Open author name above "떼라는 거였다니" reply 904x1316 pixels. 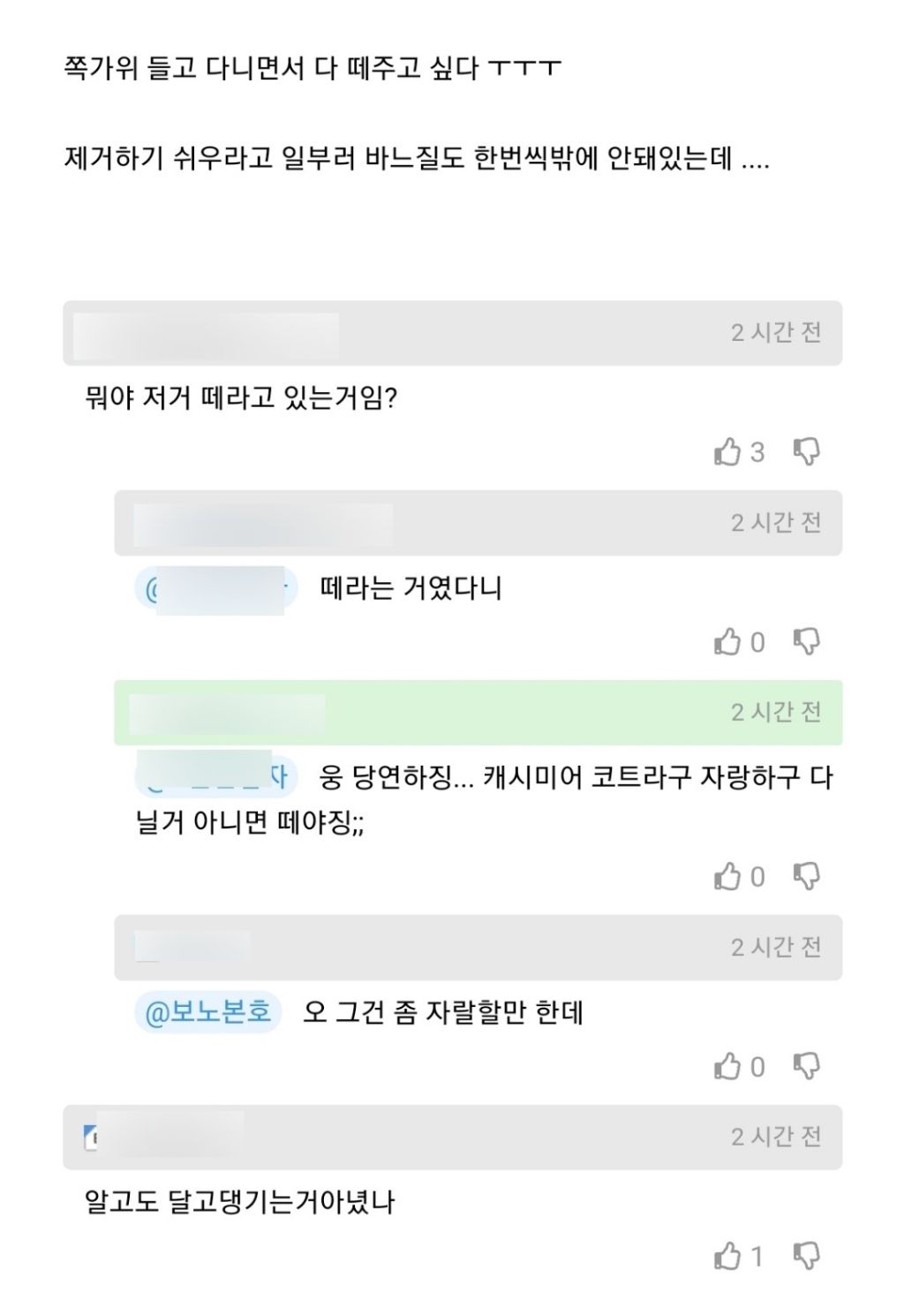pyautogui.click(x=262, y=524)
